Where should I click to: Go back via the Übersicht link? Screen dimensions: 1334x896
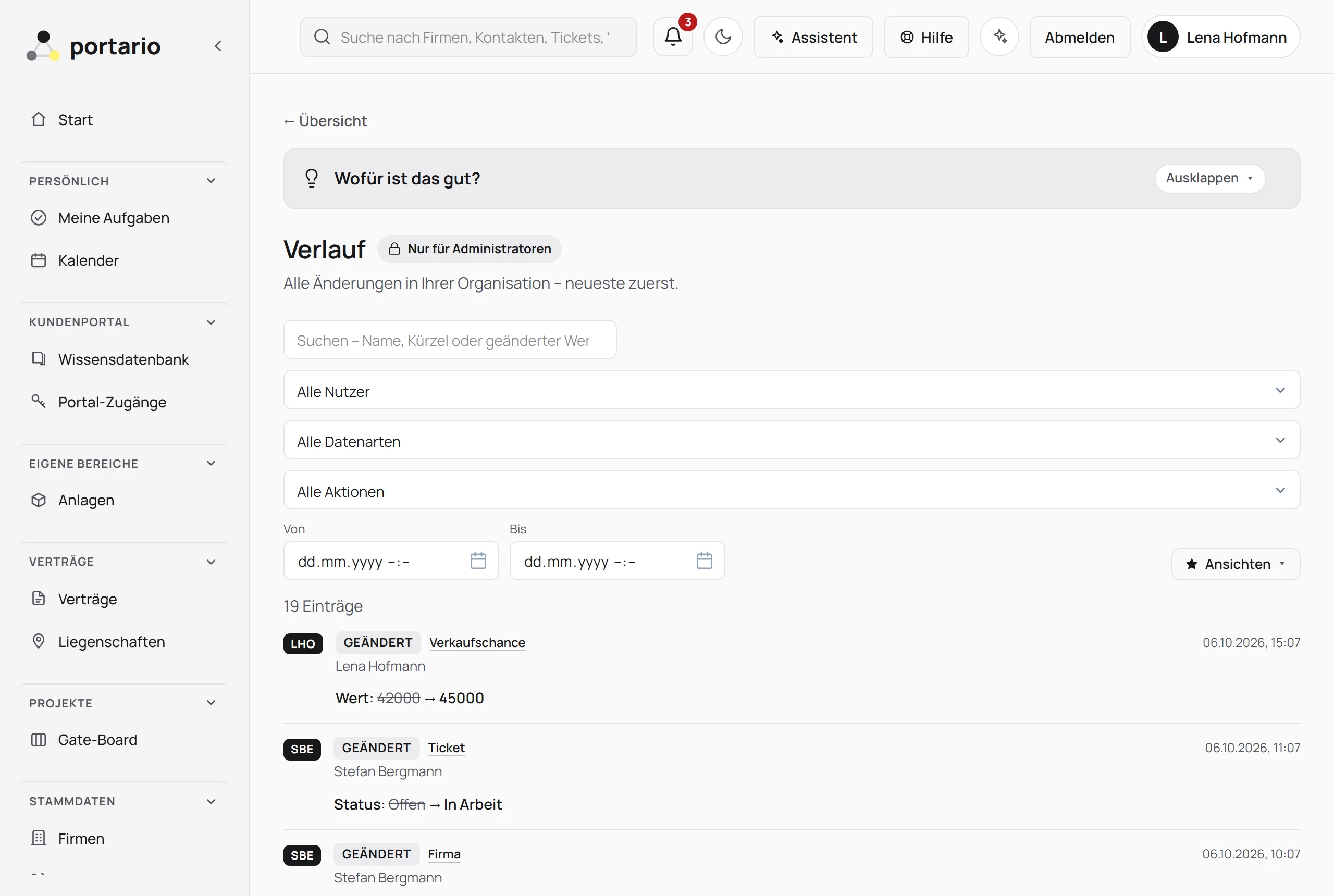tap(325, 120)
